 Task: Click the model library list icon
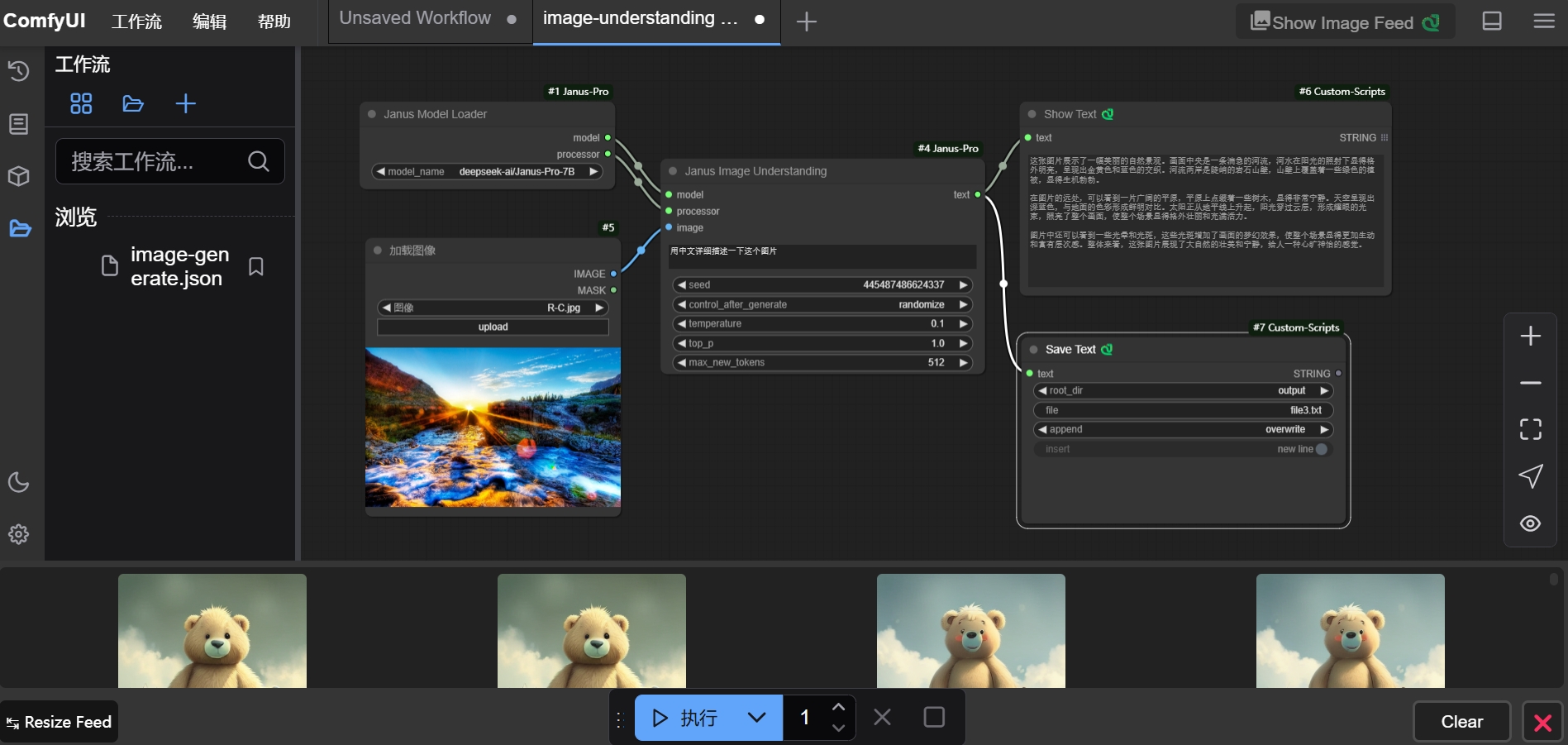(18, 124)
